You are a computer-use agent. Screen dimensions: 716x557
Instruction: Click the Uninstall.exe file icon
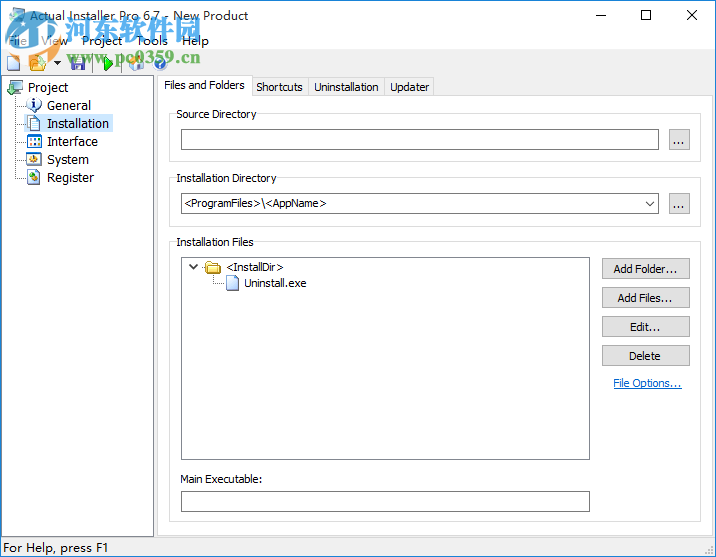point(232,283)
